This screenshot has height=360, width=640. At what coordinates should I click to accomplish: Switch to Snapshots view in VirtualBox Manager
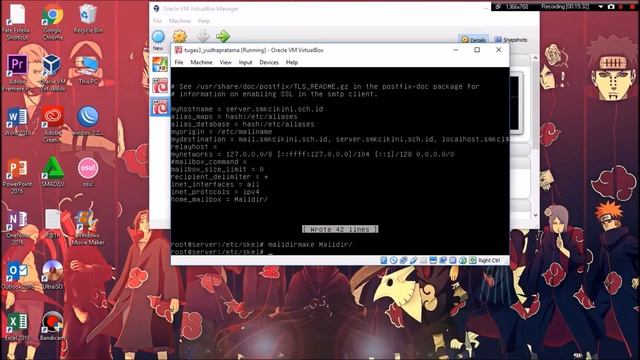[x=511, y=40]
